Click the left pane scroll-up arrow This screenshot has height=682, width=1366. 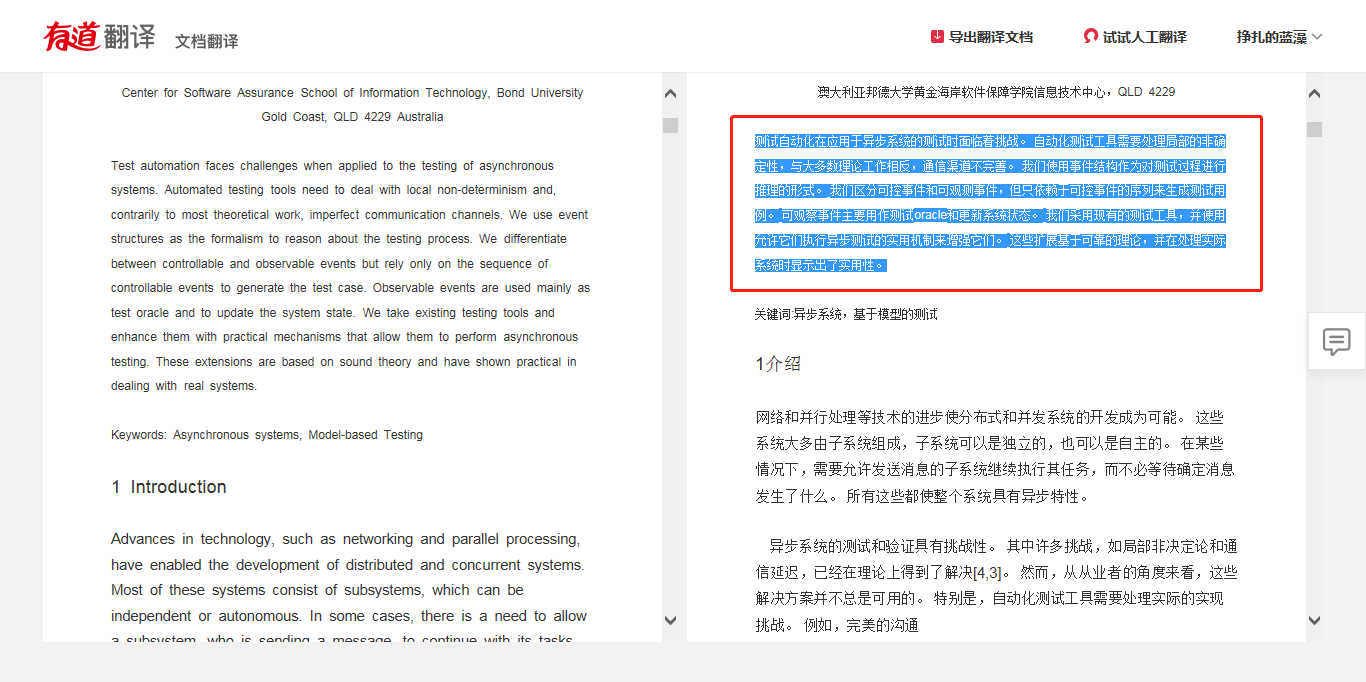coord(670,92)
